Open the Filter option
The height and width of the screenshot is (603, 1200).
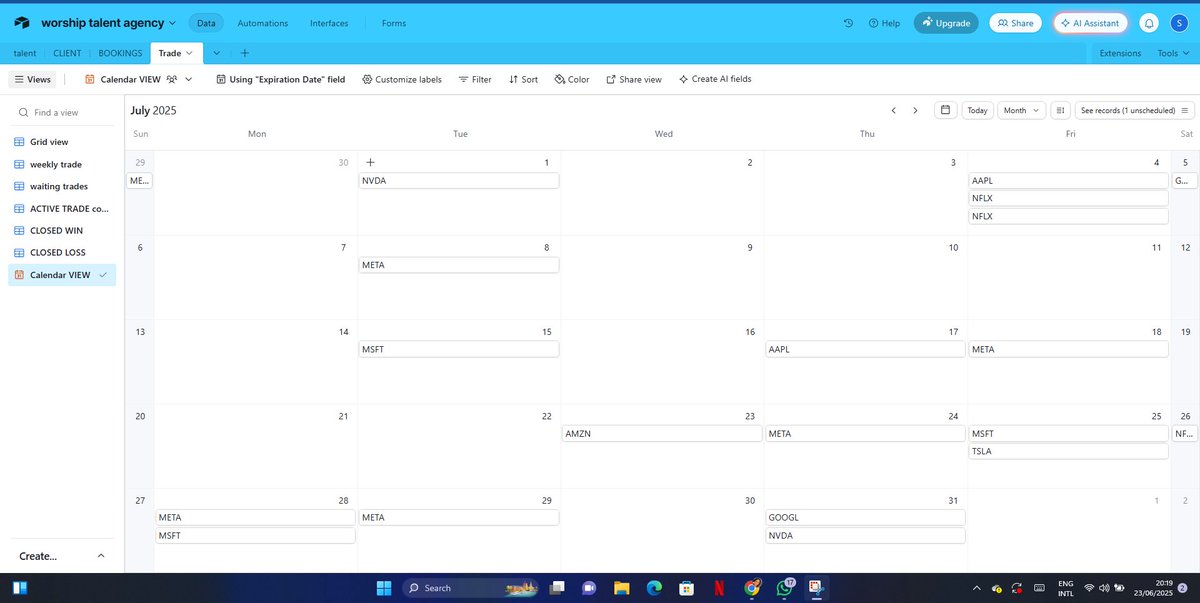tap(475, 79)
